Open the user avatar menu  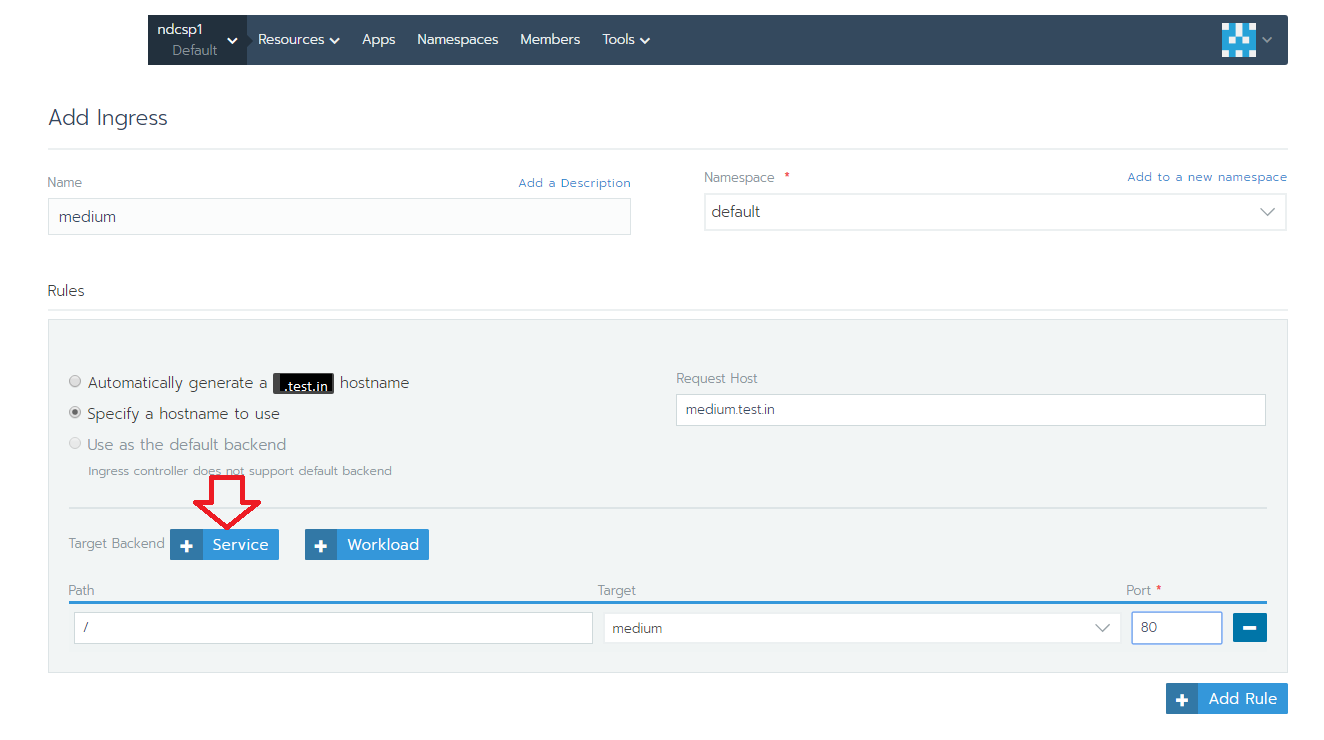pos(1238,40)
